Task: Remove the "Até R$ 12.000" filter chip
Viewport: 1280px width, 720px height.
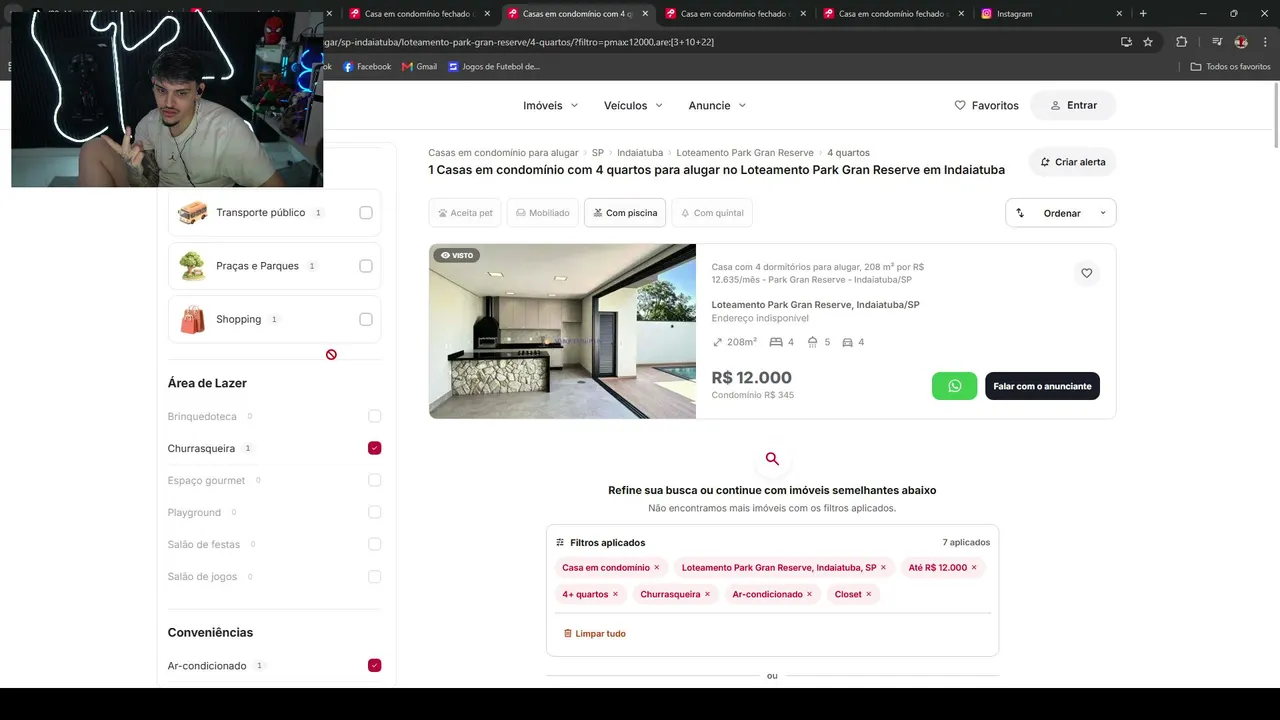Action: [974, 568]
